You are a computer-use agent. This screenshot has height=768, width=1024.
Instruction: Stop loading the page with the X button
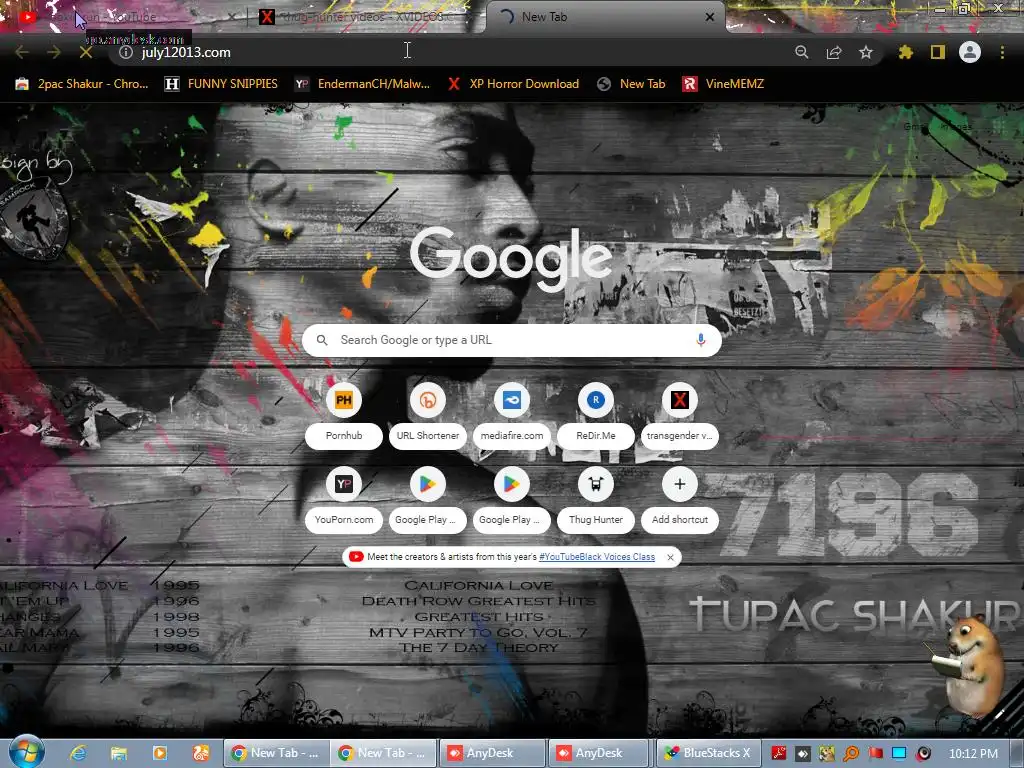pos(86,52)
